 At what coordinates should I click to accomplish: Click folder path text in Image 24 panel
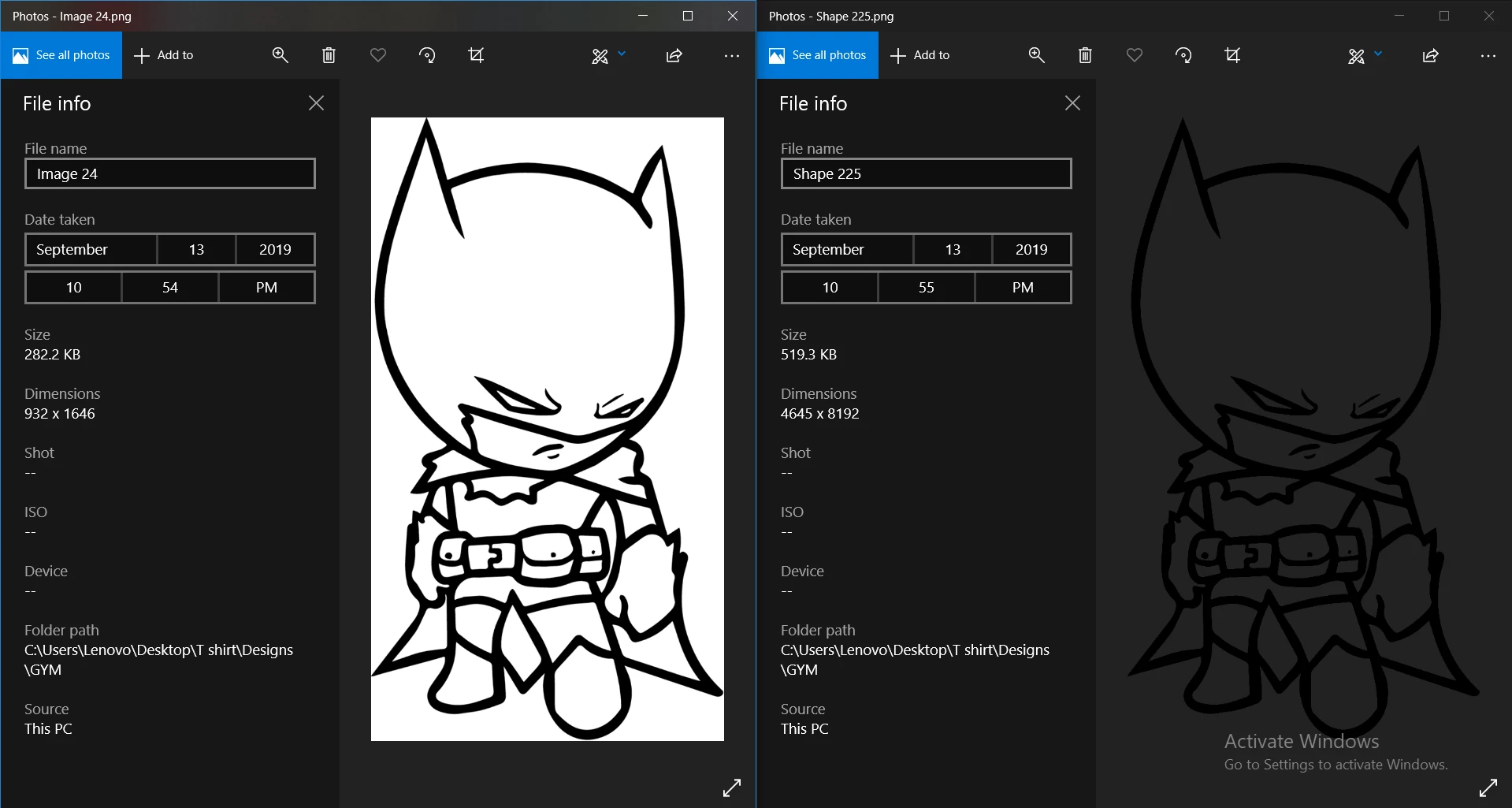(158, 660)
